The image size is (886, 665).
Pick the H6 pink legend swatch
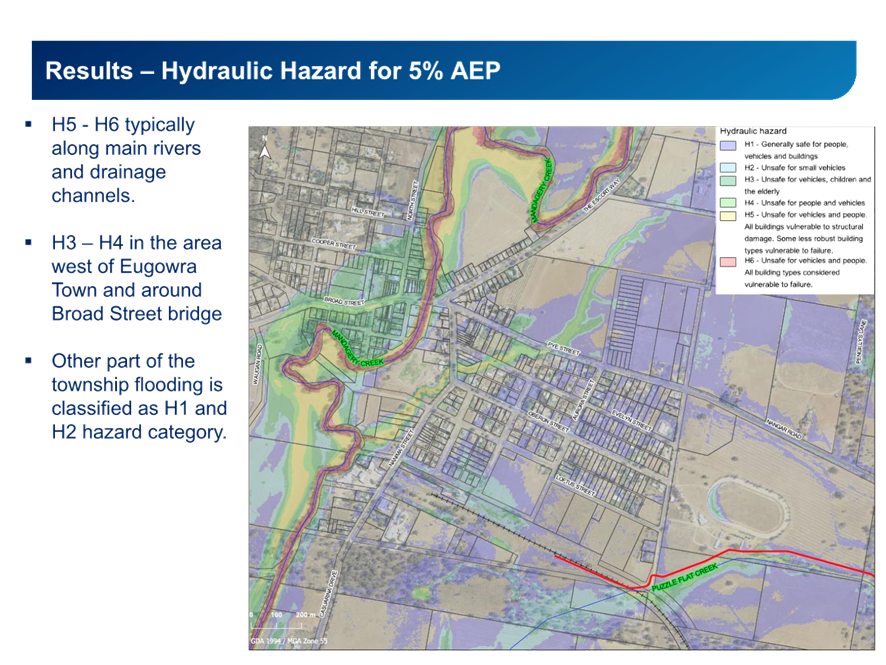728,261
